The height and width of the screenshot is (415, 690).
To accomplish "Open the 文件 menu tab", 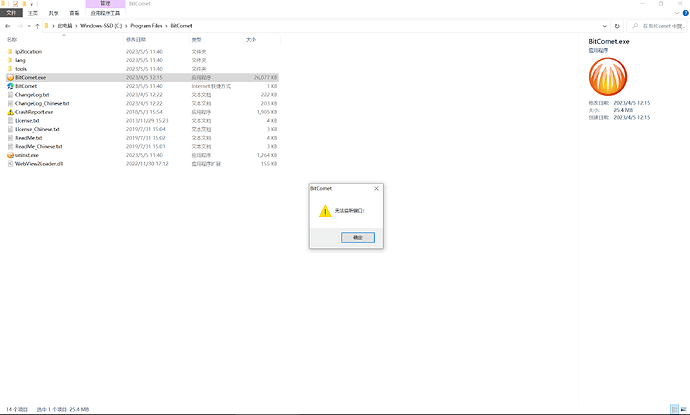I will 10,15.
